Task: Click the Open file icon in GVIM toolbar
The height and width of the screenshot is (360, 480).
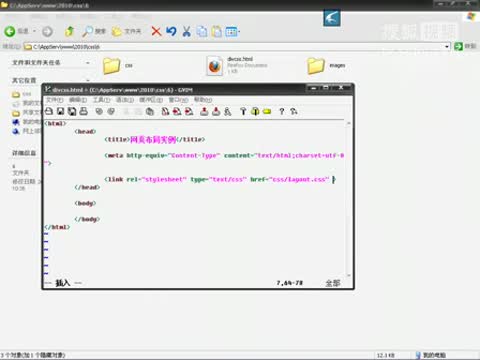Action: (49, 111)
